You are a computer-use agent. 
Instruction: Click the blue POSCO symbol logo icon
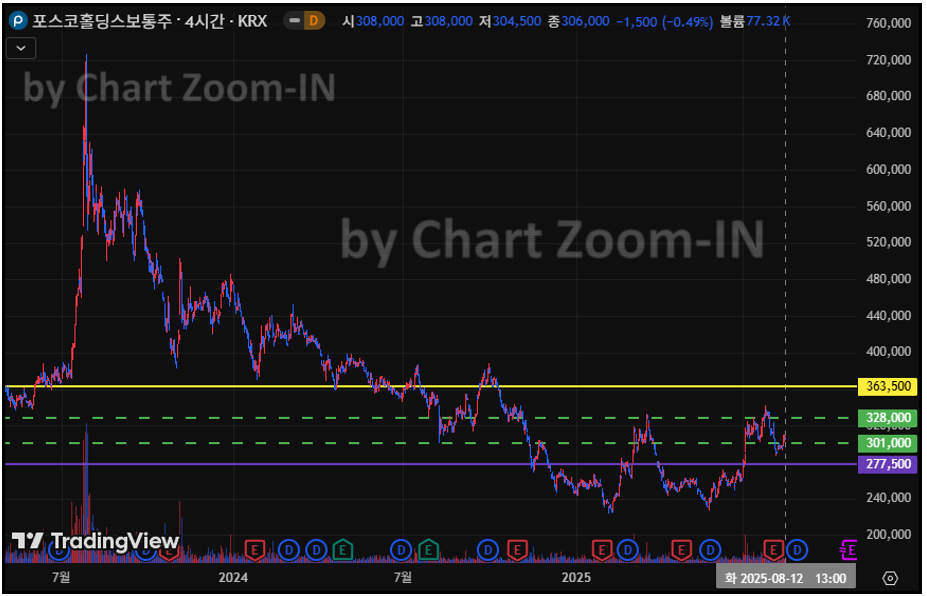[x=18, y=21]
